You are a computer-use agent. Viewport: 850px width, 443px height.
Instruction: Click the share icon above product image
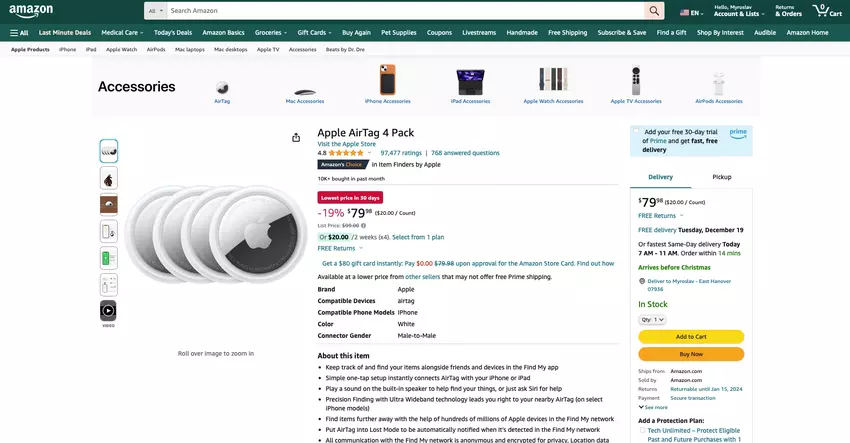click(x=296, y=138)
